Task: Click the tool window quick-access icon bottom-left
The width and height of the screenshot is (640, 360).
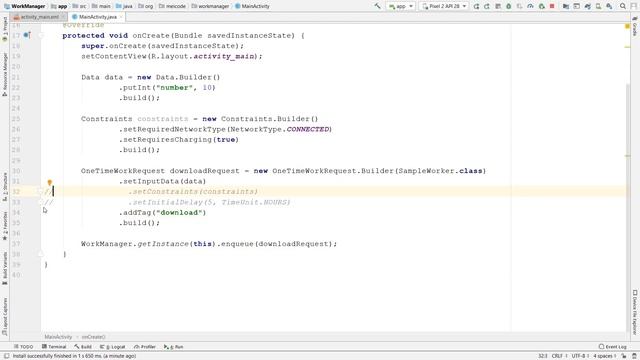Action: [x=6, y=356]
